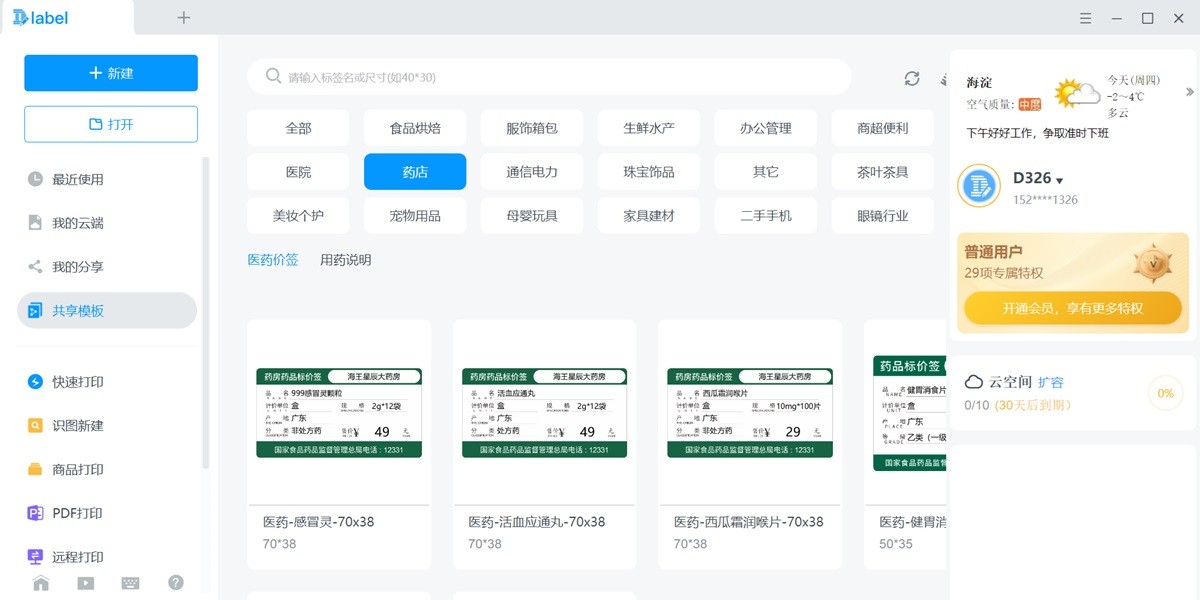Open a new tab with the plus button

tap(183, 17)
